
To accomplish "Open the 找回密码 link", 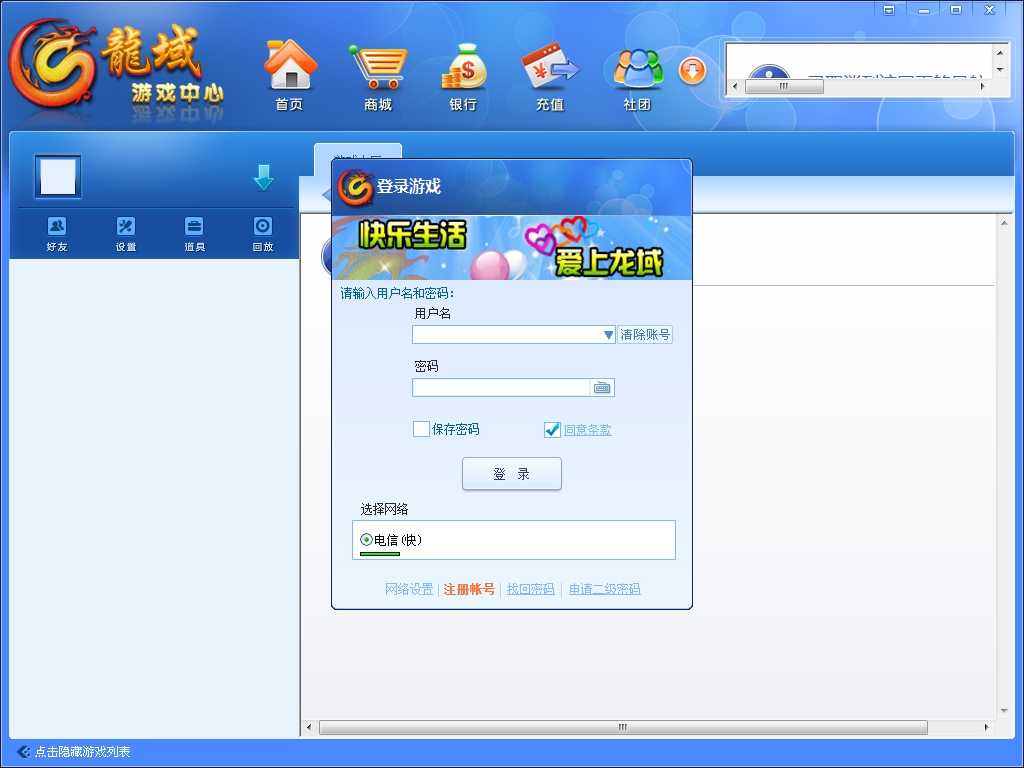I will [530, 589].
